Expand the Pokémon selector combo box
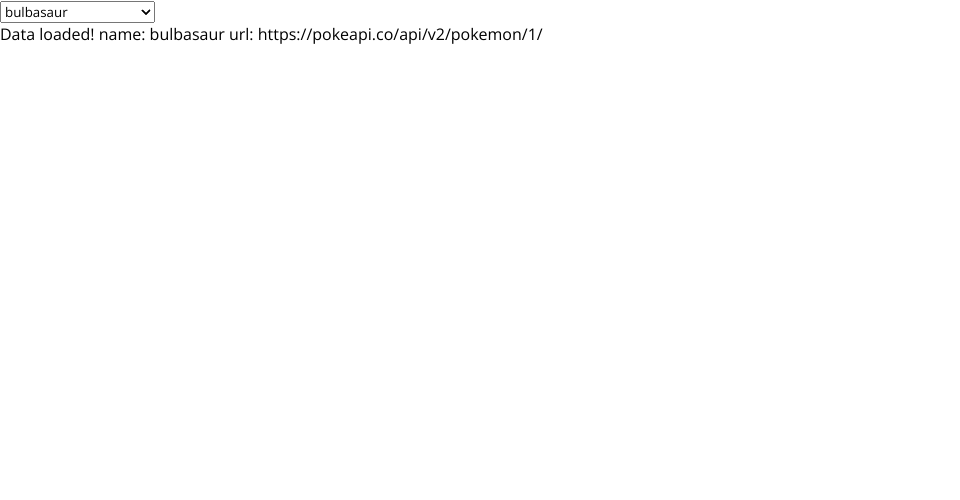 (x=77, y=12)
